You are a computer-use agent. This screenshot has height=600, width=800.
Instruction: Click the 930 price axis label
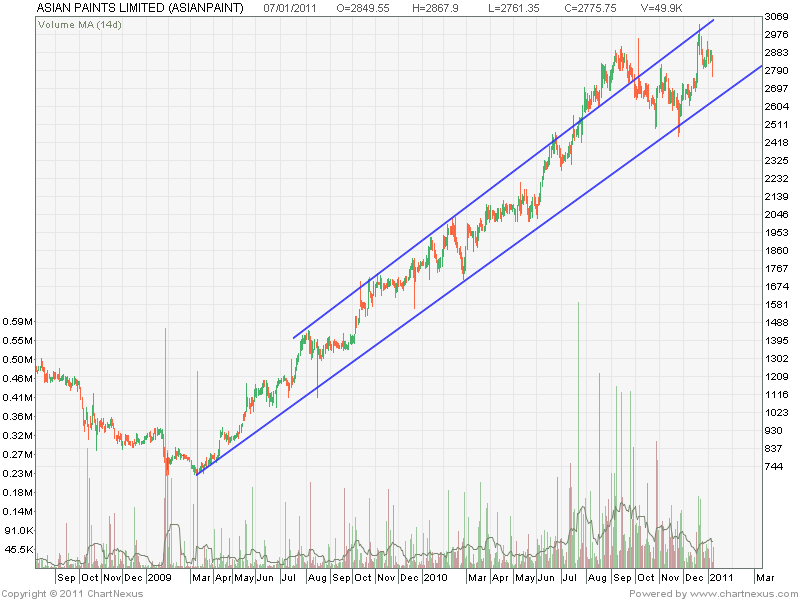(x=773, y=431)
